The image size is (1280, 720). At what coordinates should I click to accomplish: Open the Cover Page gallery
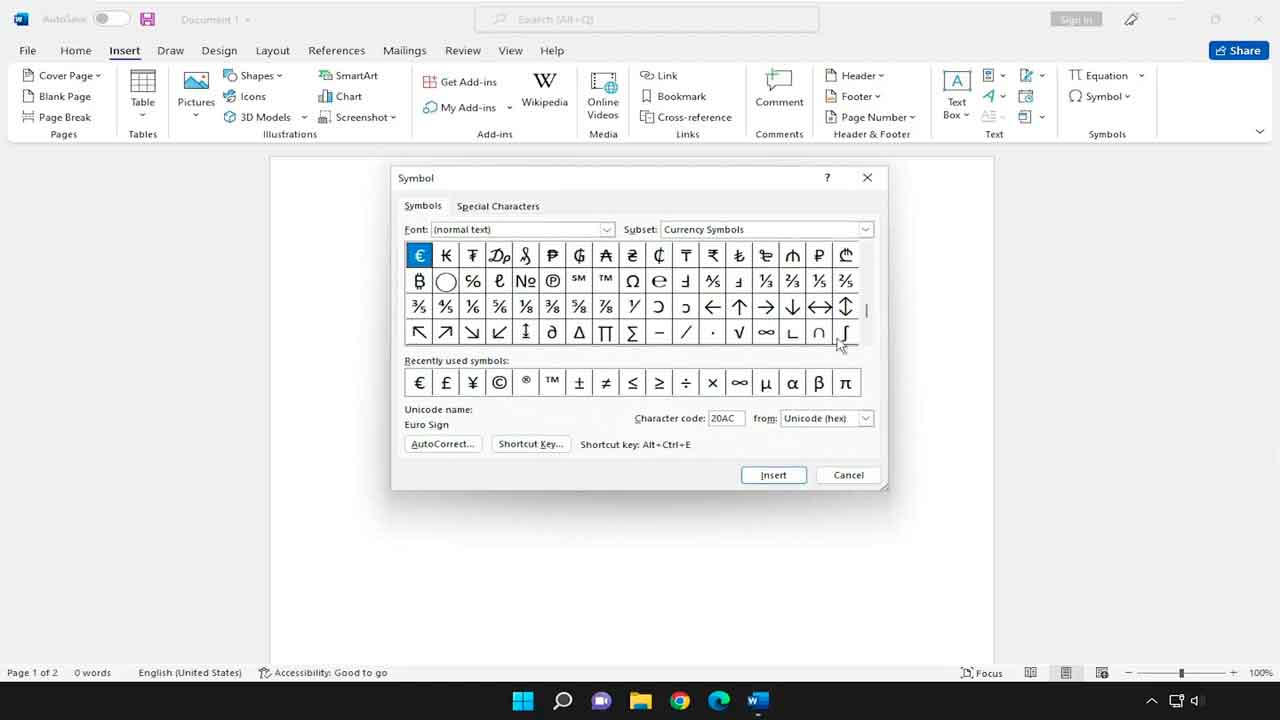[62, 75]
